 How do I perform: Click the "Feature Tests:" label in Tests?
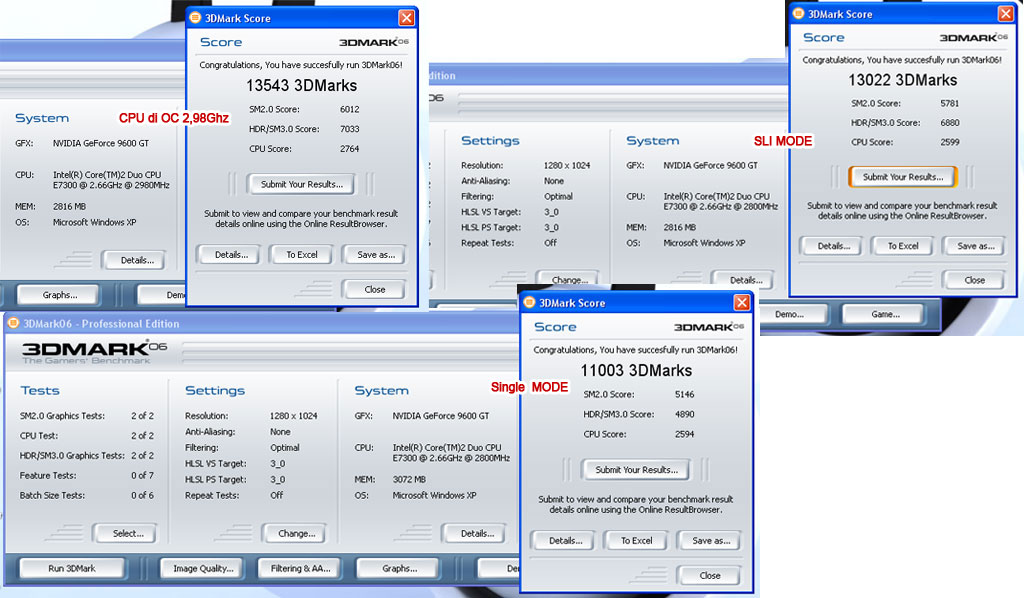pyautogui.click(x=48, y=475)
